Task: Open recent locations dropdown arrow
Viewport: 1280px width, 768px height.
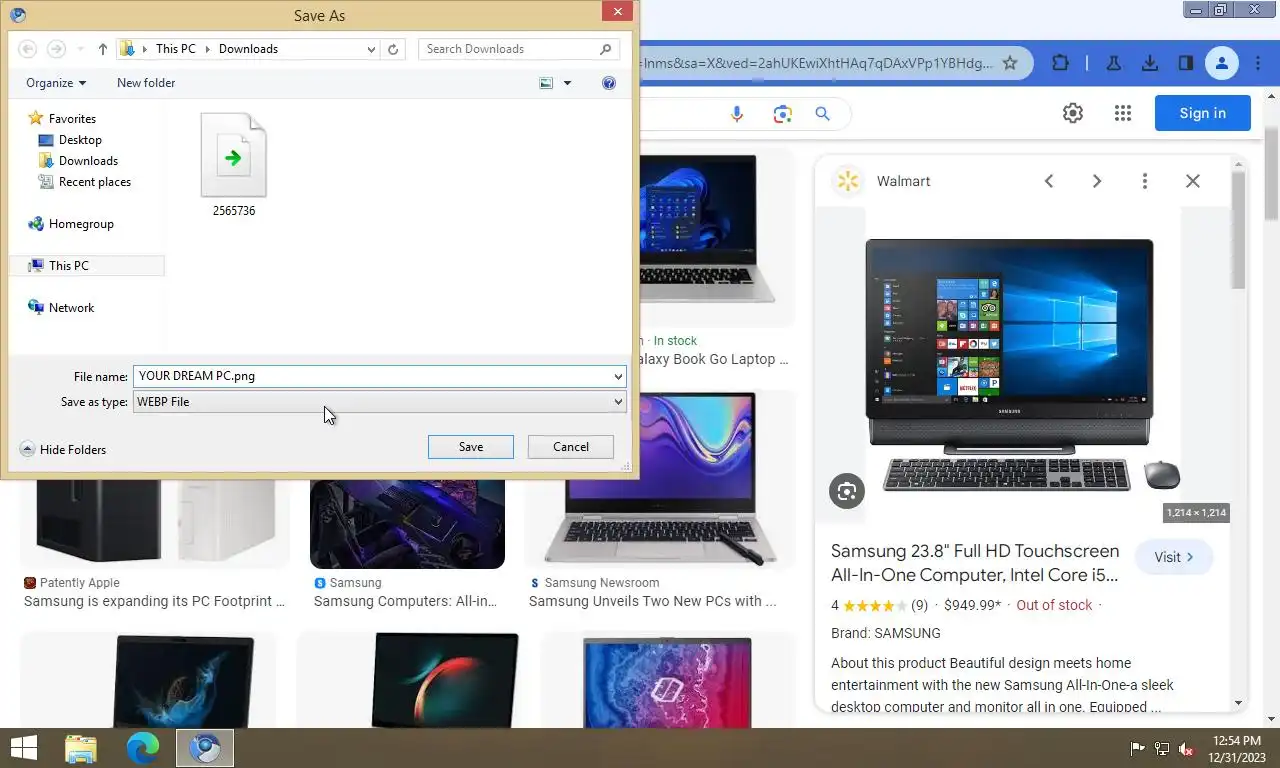Action: coord(79,49)
